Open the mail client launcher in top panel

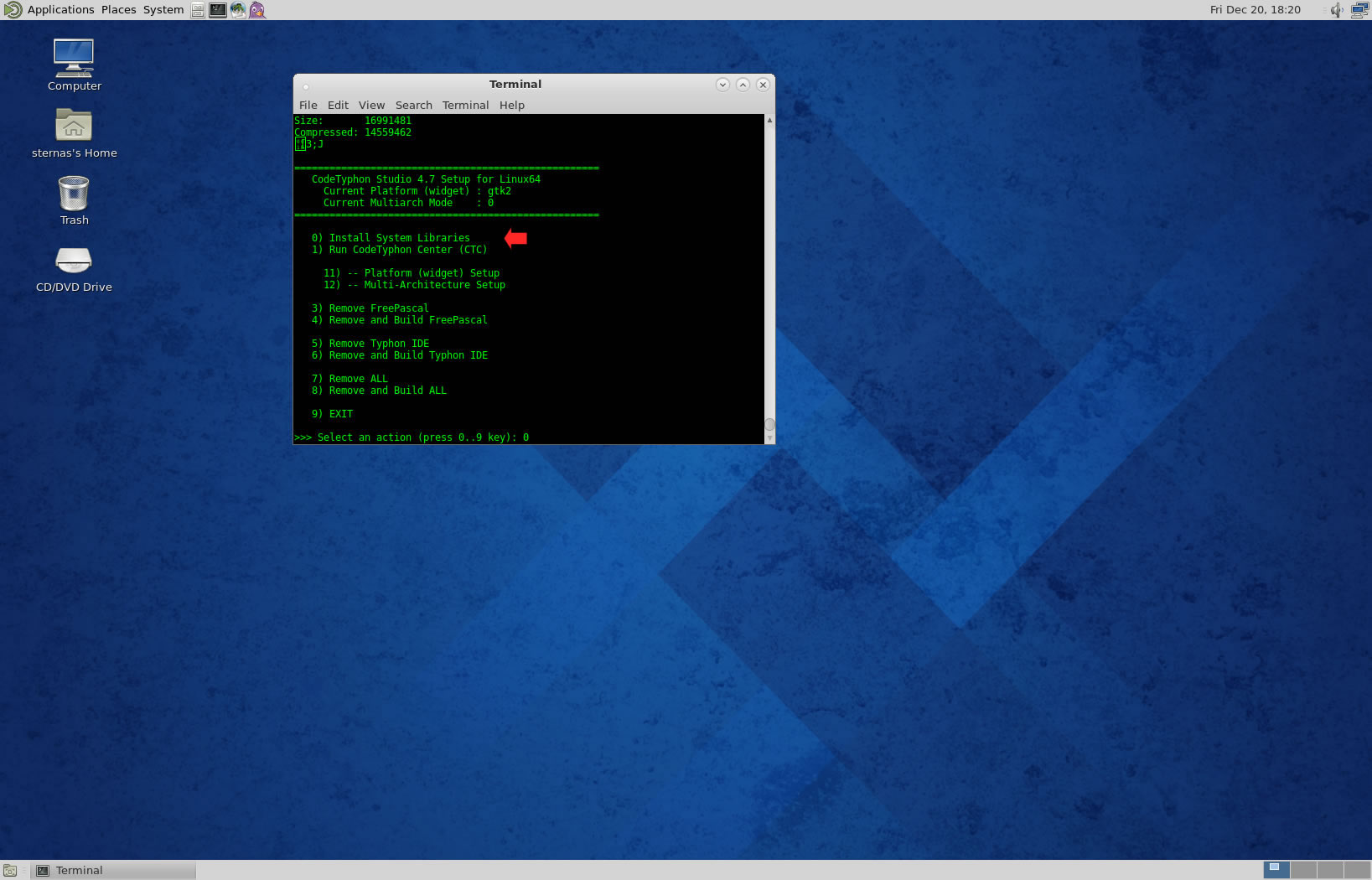[238, 10]
